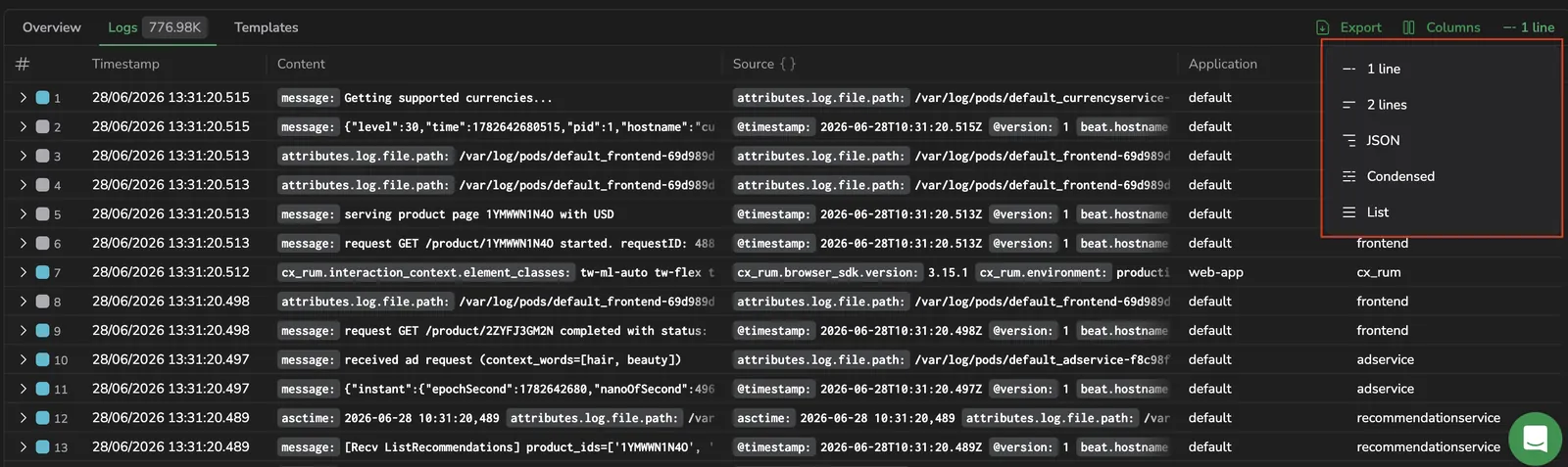
Task: Click 'Getting supported currencies...' message
Action: (448, 98)
